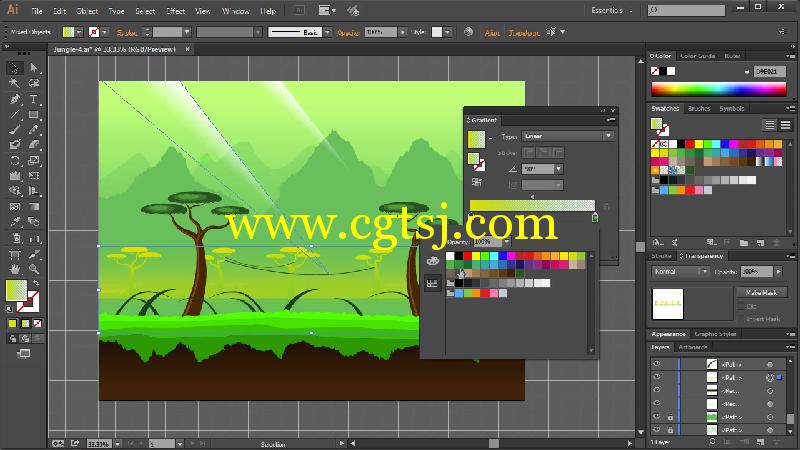Screen dimensions: 800x450
Task: Select the Eraser tool
Action: click(34, 145)
